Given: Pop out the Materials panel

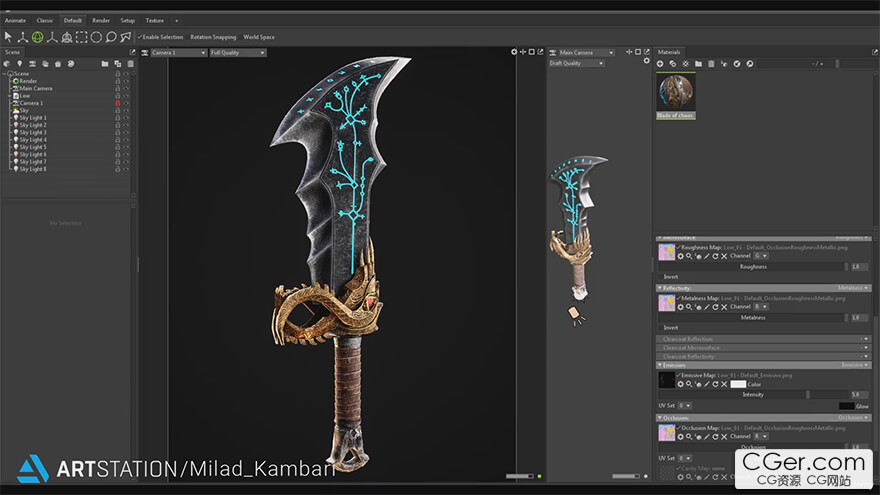Looking at the screenshot, I should (x=874, y=52).
